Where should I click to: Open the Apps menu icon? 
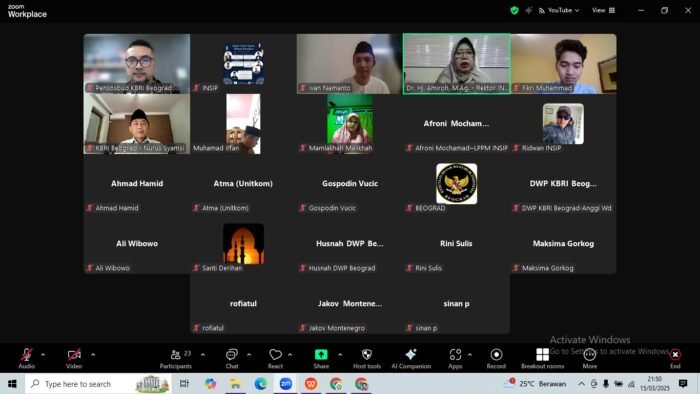[x=455, y=354]
